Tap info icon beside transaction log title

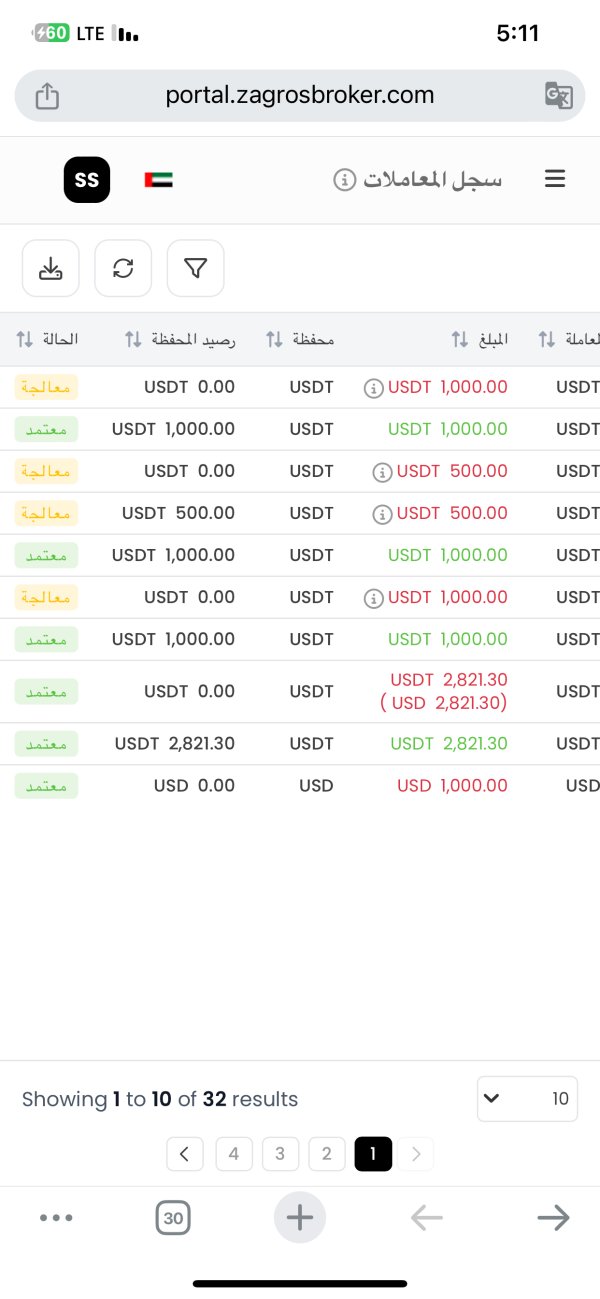(344, 180)
